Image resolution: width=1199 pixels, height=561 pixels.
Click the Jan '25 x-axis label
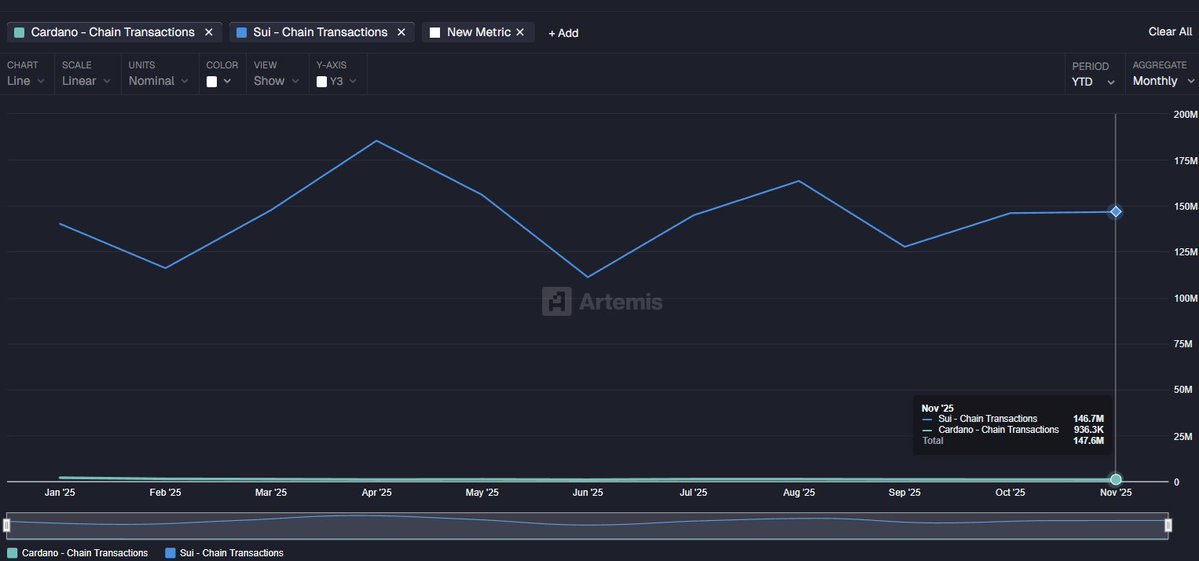[x=60, y=493]
